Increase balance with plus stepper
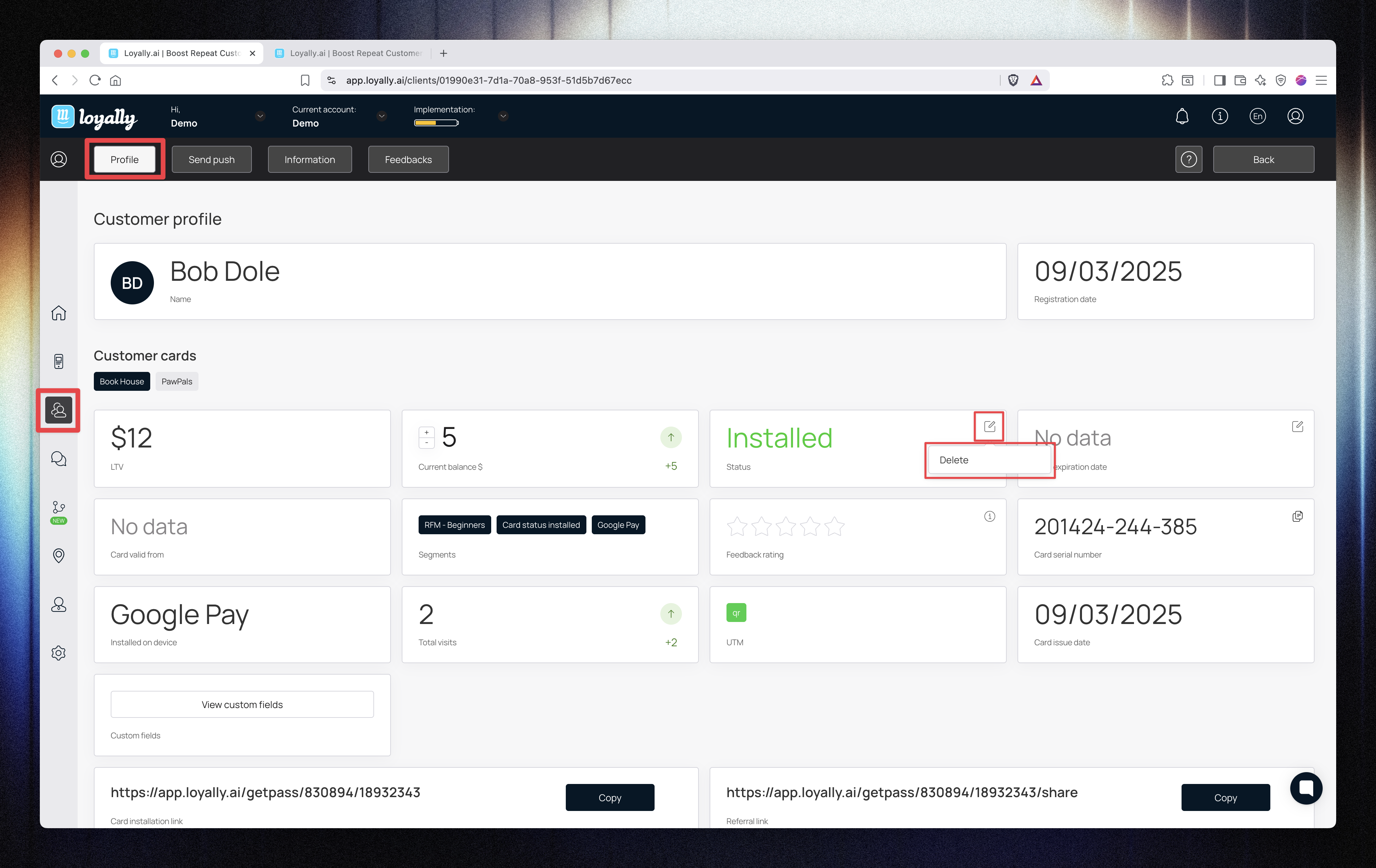The image size is (1376, 868). tap(426, 433)
